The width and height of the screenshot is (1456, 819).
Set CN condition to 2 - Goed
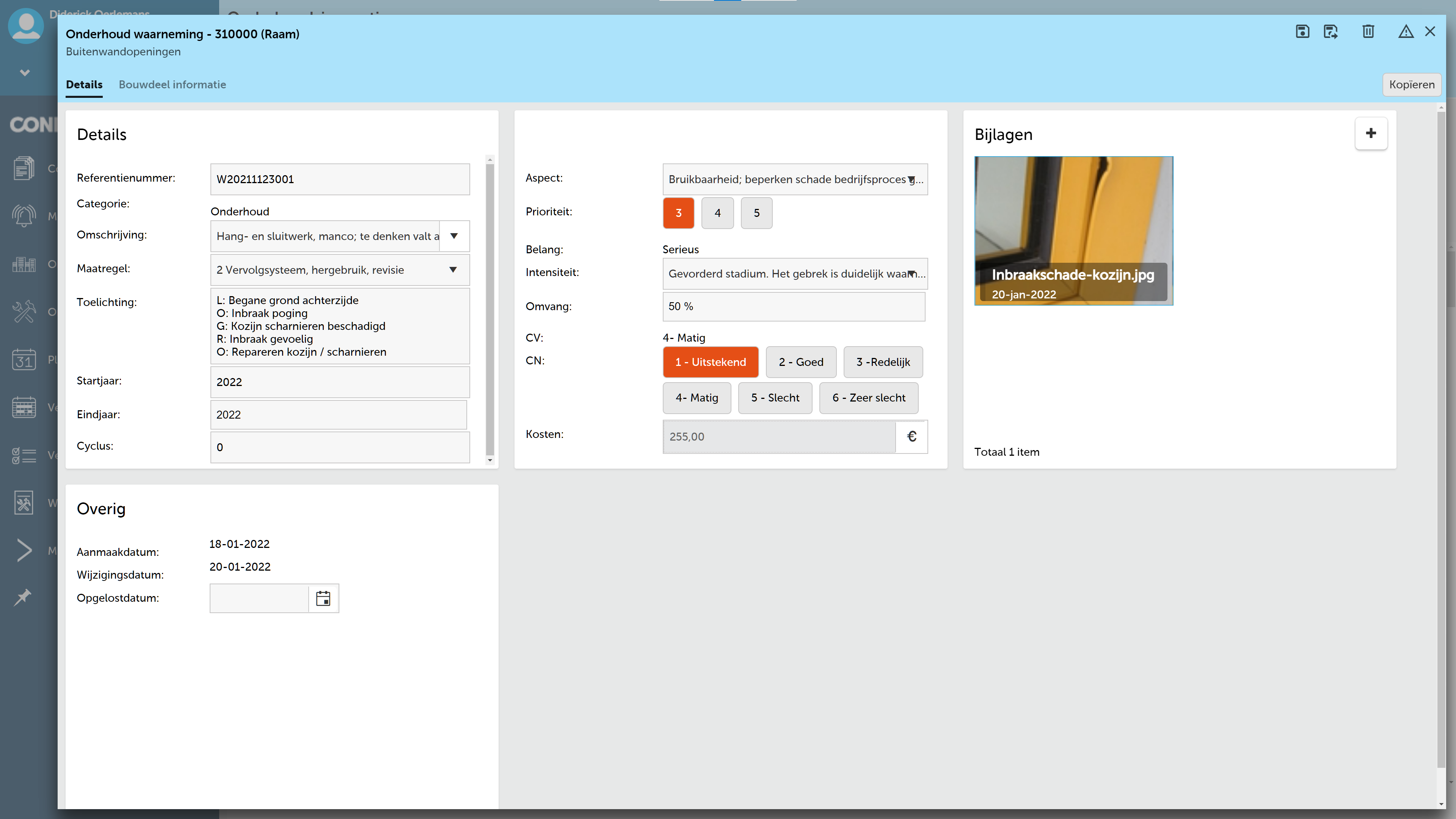point(801,362)
